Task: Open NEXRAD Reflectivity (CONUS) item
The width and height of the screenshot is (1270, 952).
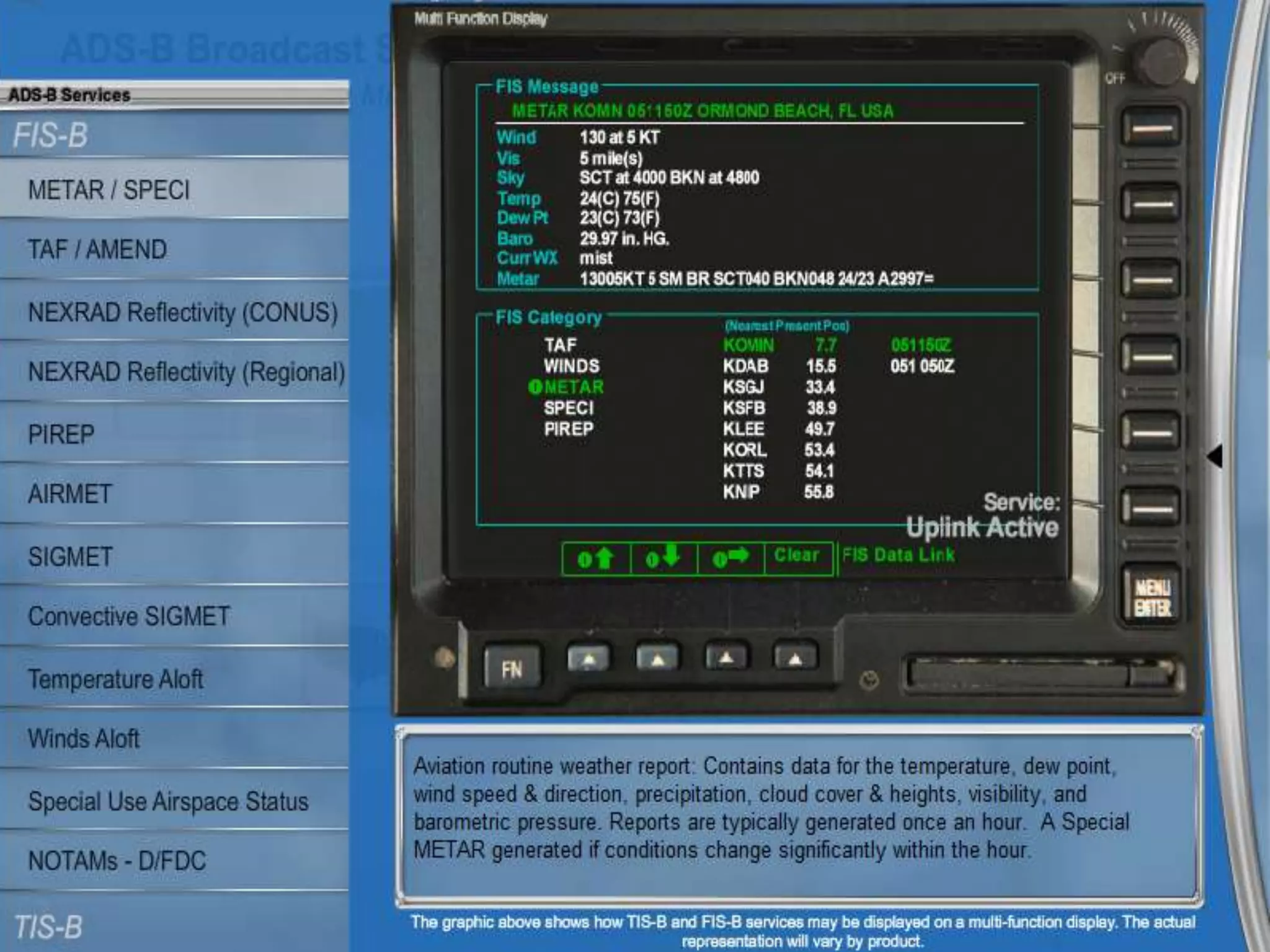Action: tap(183, 312)
